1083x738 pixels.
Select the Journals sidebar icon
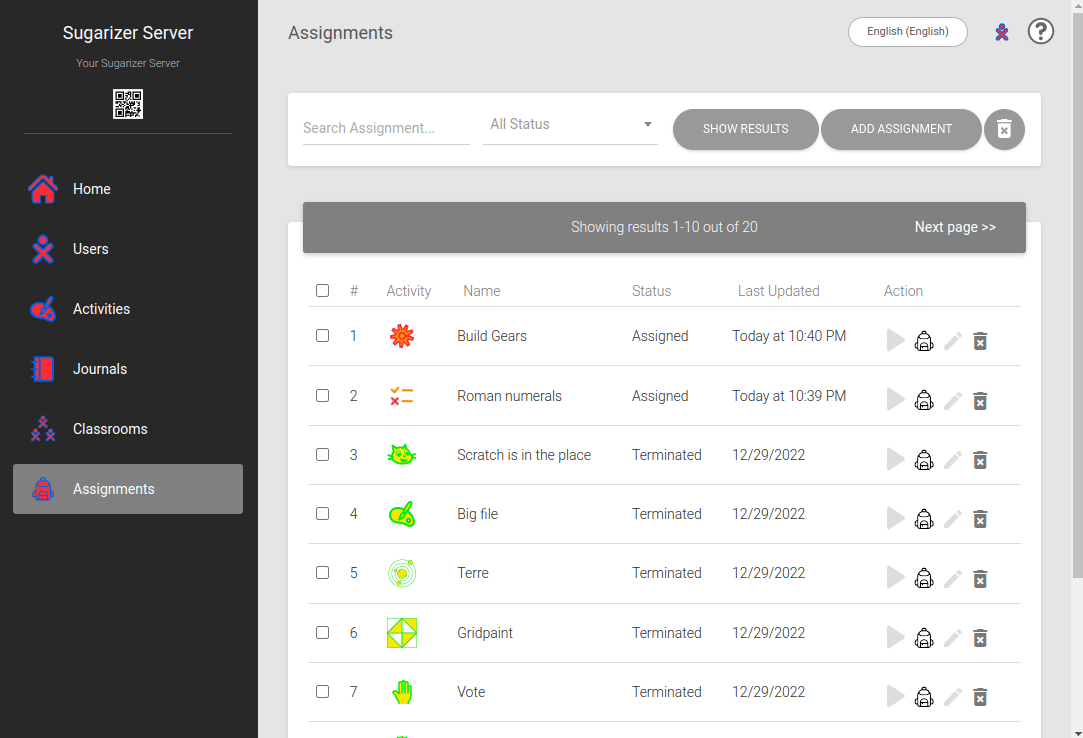click(x=42, y=368)
